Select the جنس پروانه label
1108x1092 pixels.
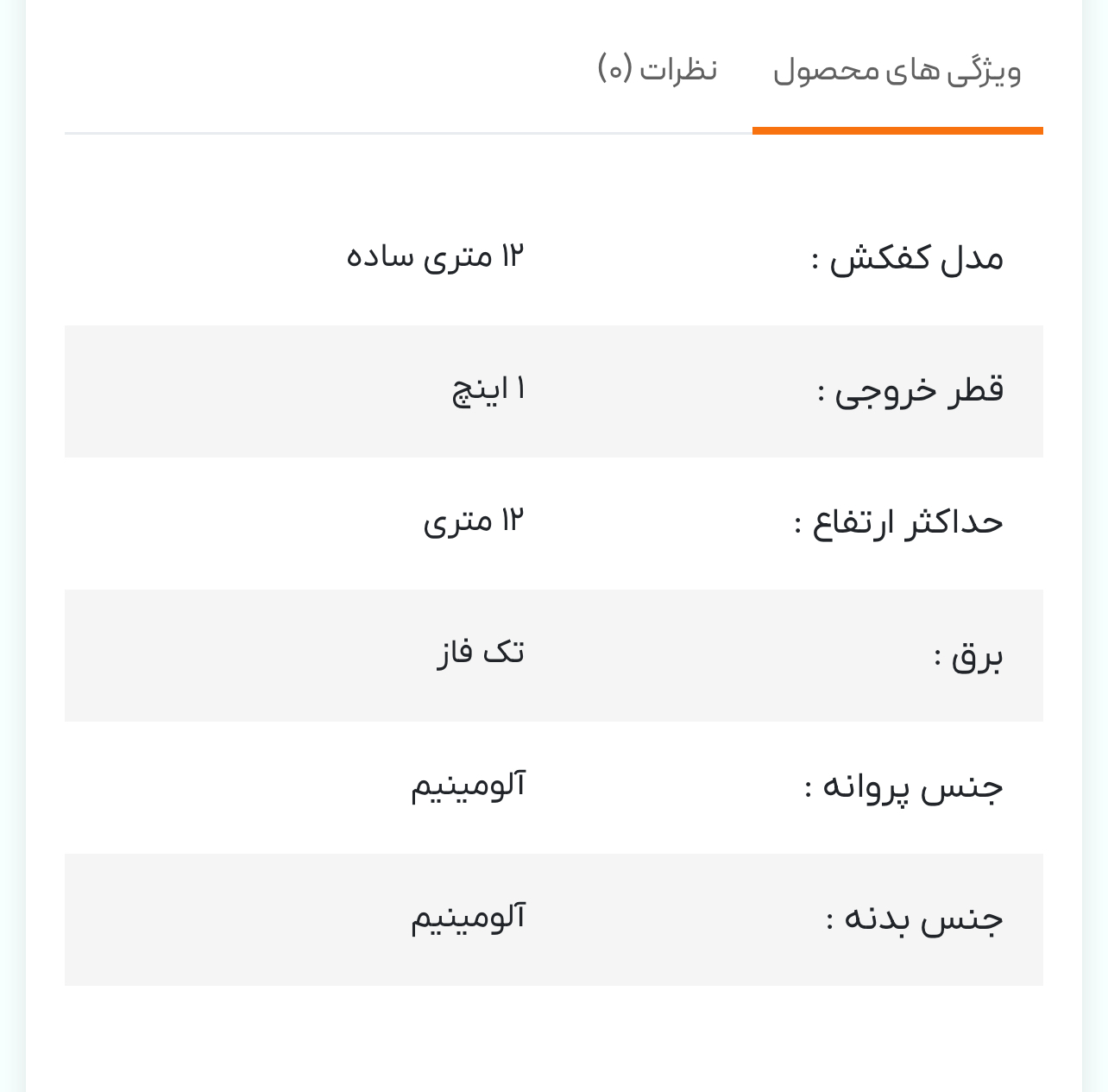coord(903,787)
